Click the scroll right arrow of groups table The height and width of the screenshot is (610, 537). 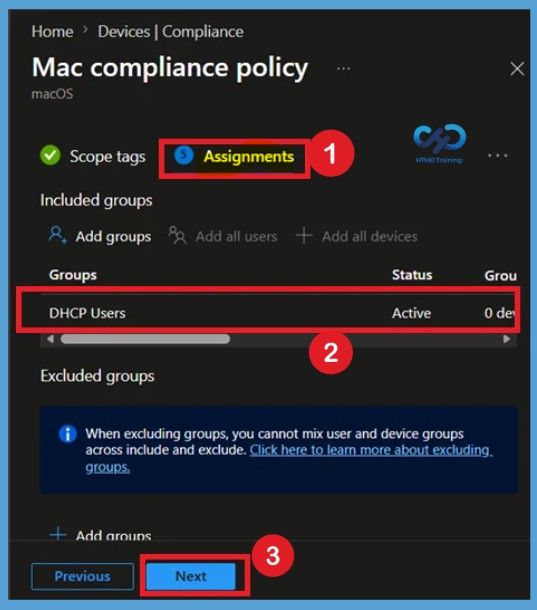[x=506, y=339]
